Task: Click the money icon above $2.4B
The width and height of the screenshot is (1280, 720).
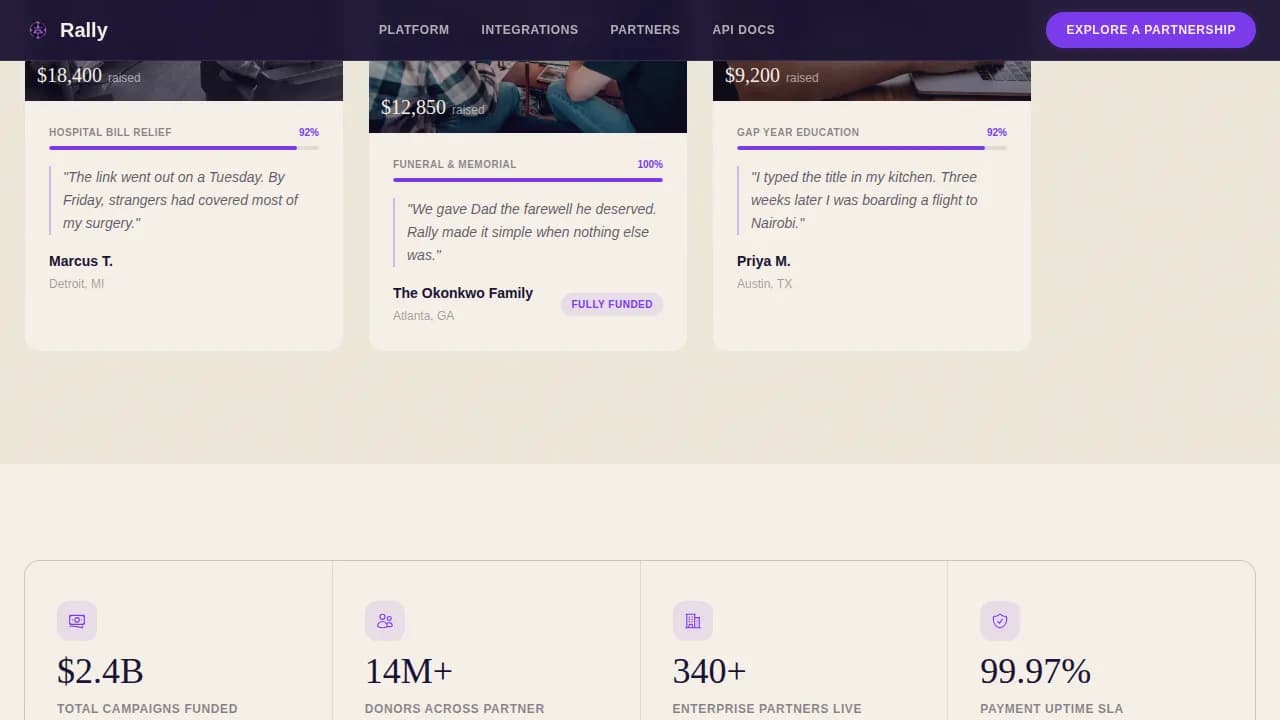Action: (77, 621)
